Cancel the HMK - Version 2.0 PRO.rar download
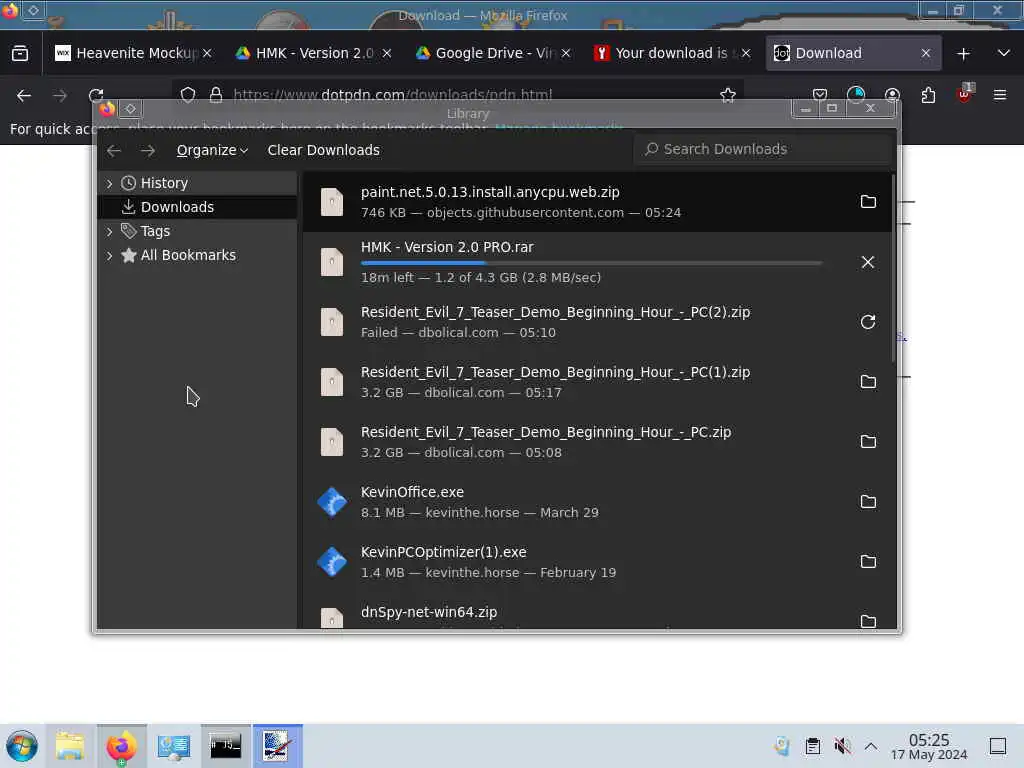The height and width of the screenshot is (768, 1024). coord(868,262)
